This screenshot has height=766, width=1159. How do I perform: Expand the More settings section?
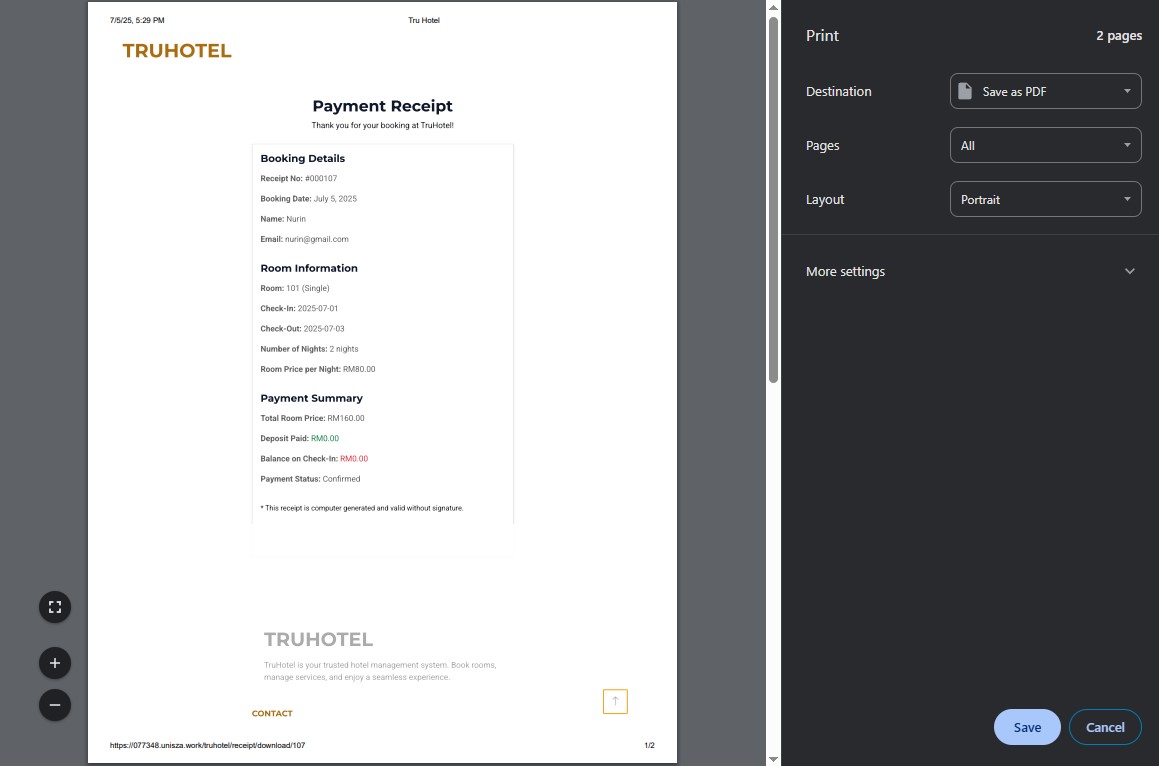(970, 272)
